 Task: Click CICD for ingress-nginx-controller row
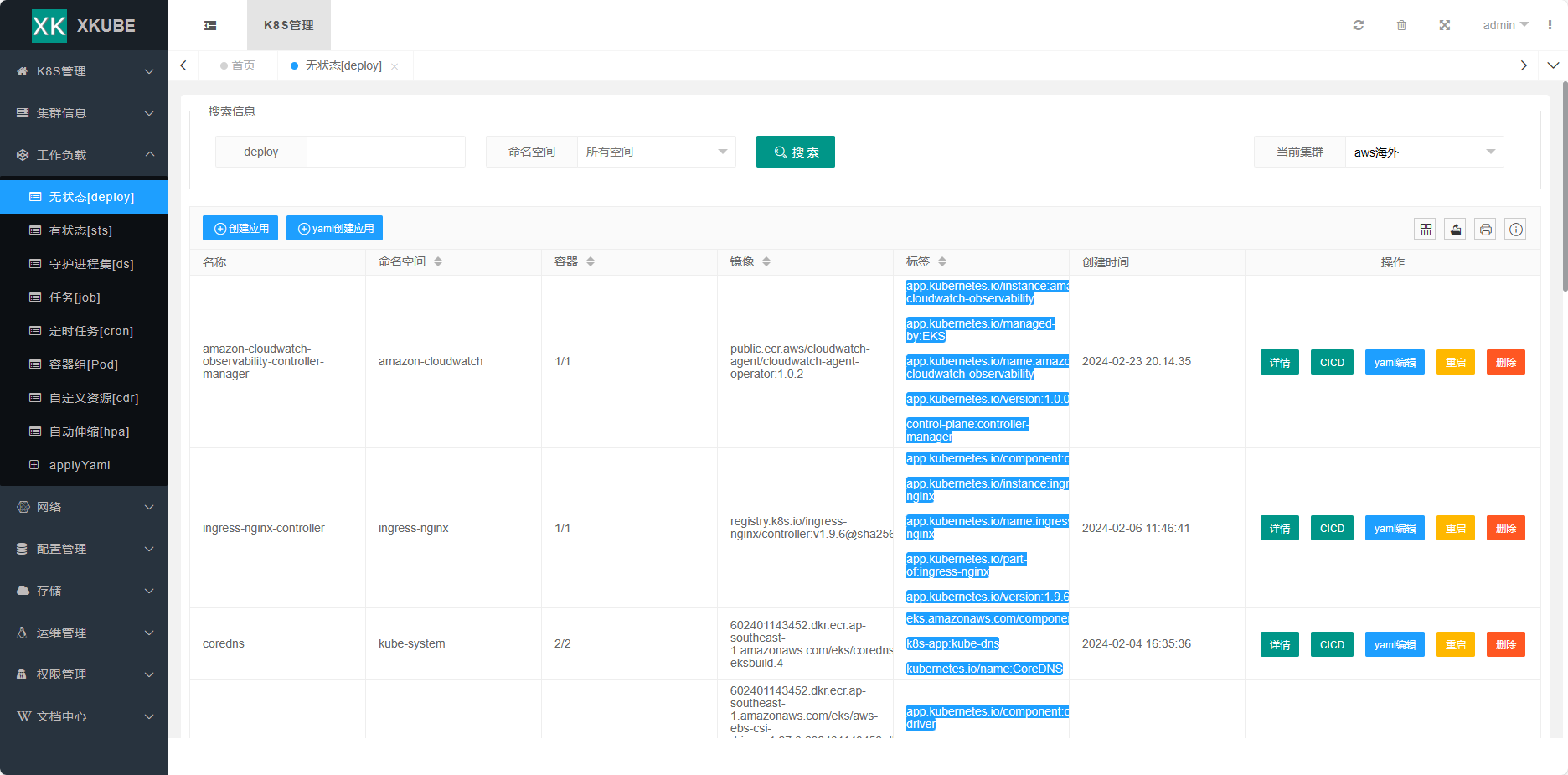click(x=1332, y=528)
